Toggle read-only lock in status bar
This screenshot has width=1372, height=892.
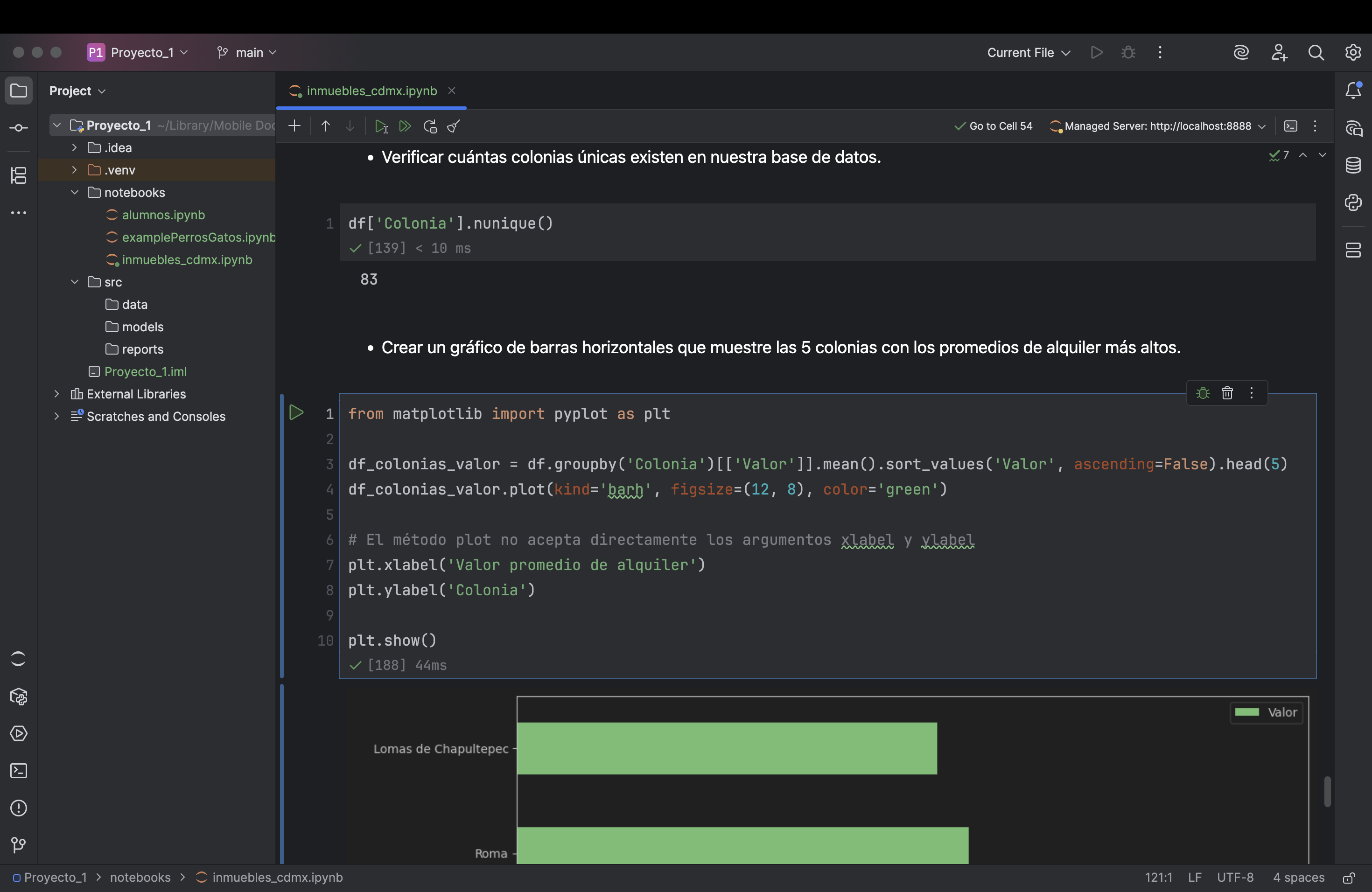pyautogui.click(x=1348, y=878)
